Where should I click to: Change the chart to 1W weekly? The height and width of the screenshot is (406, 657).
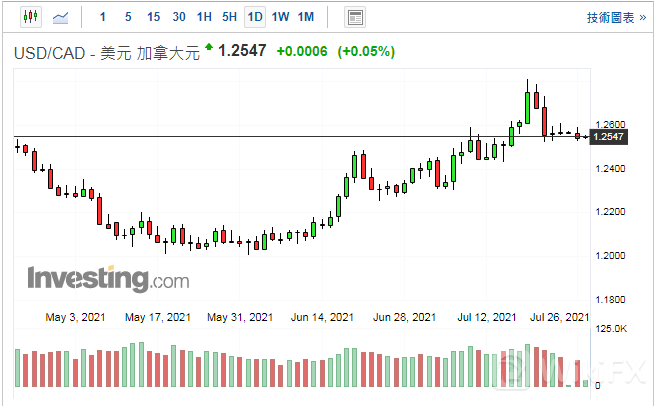pos(281,17)
